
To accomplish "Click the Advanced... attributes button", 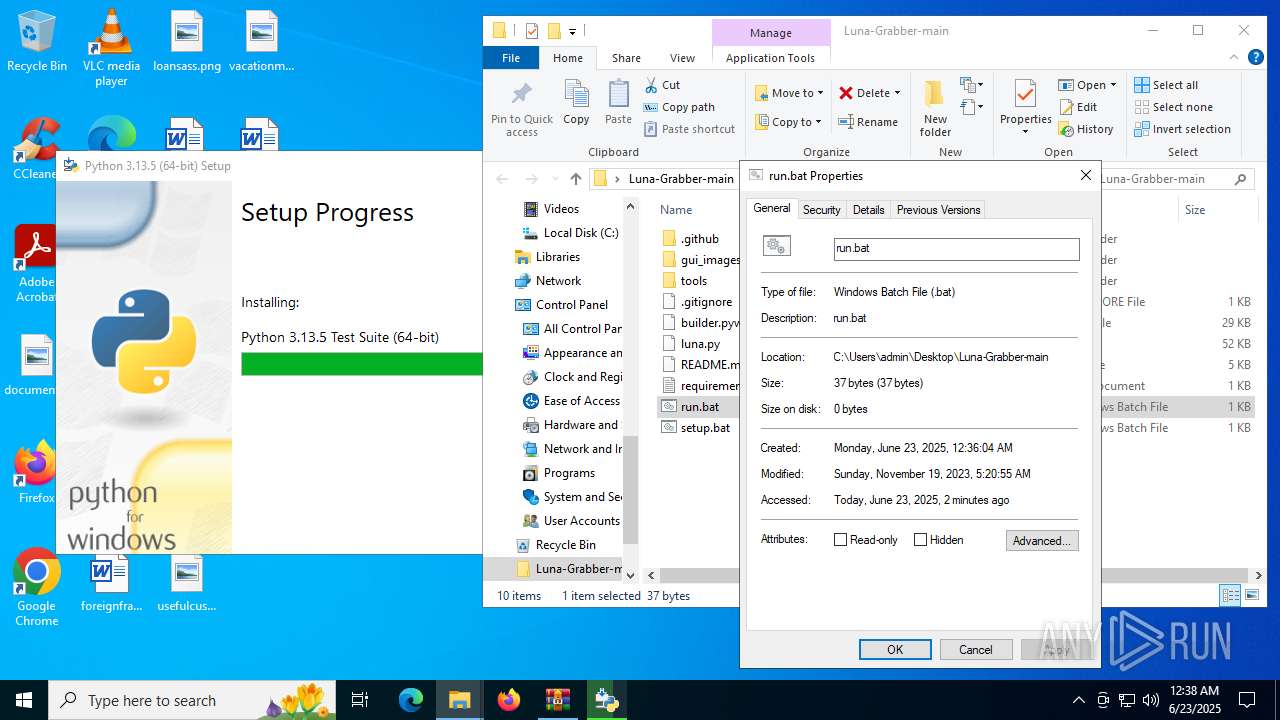I will click(x=1042, y=541).
